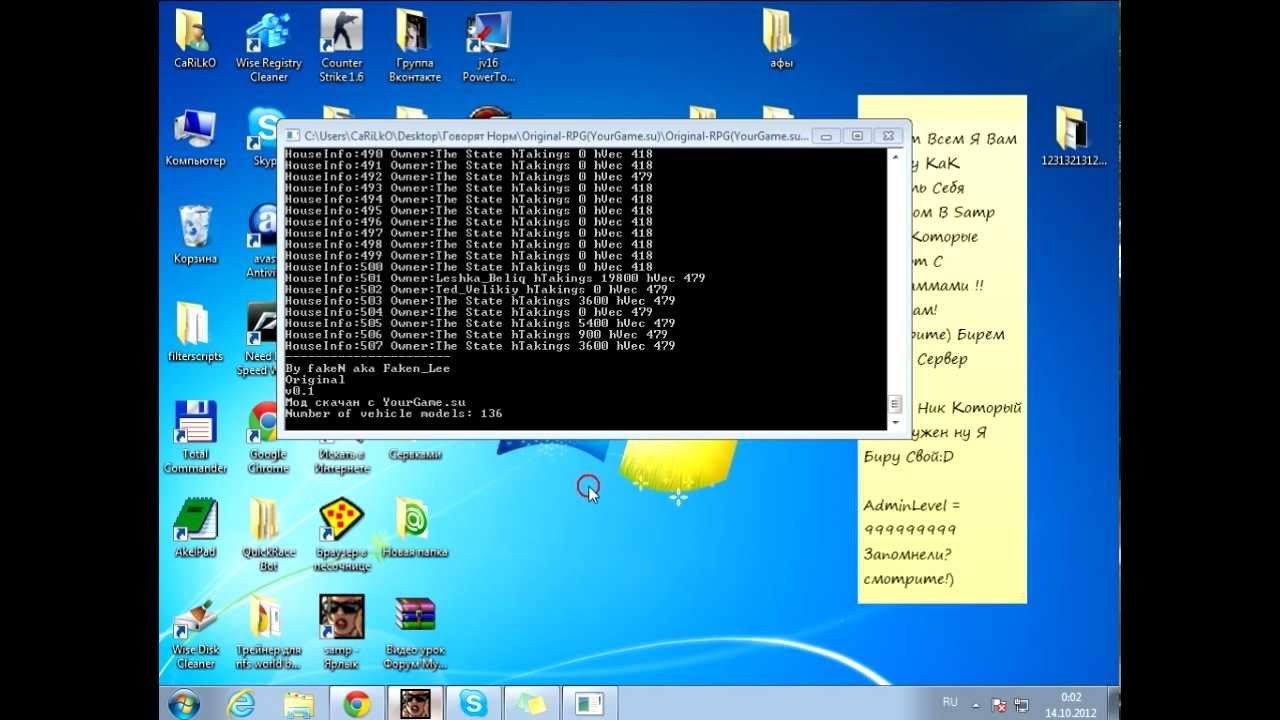Screen dimensions: 1280x720
Task: Open the Новая папка desktop icon
Action: tap(415, 529)
